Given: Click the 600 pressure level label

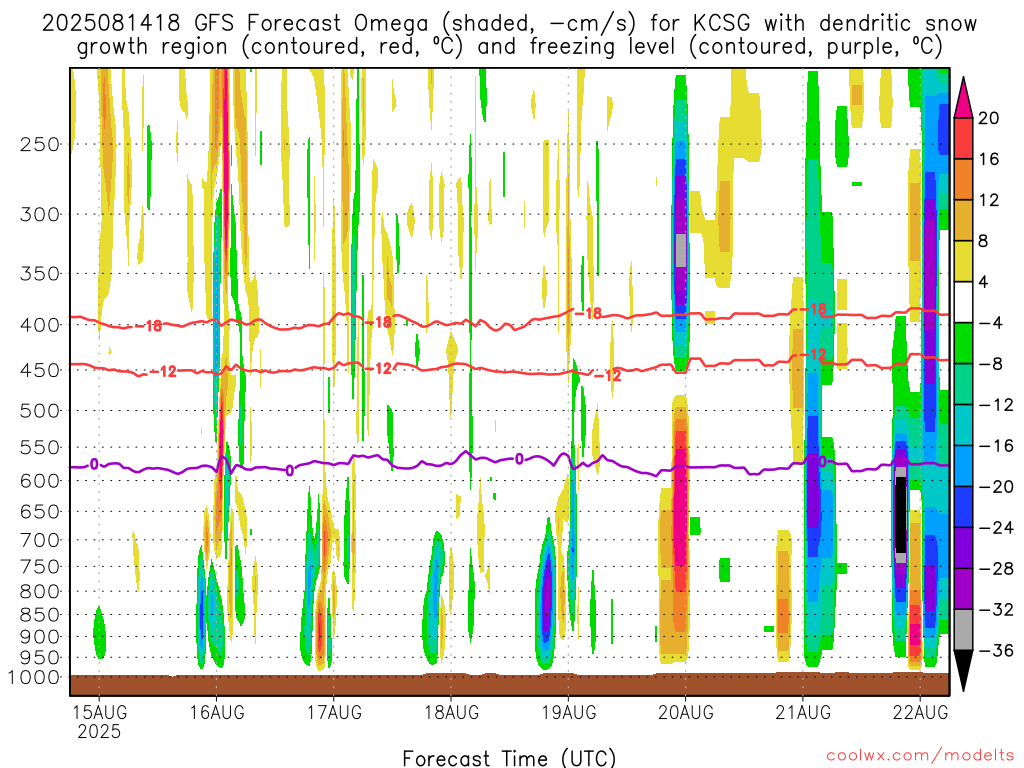Looking at the screenshot, I should 40,481.
